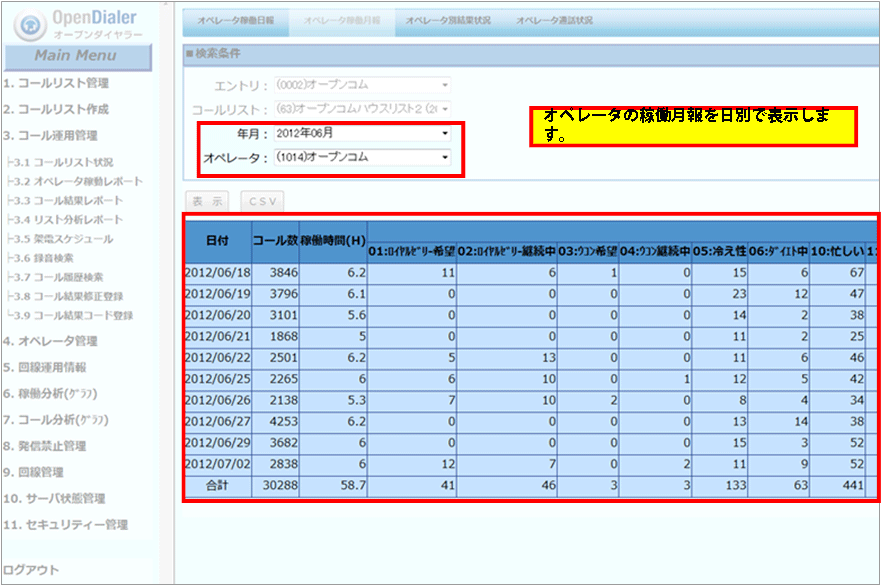Open the エントリ dropdown
Viewport: 881px width, 586px height.
coord(363,85)
